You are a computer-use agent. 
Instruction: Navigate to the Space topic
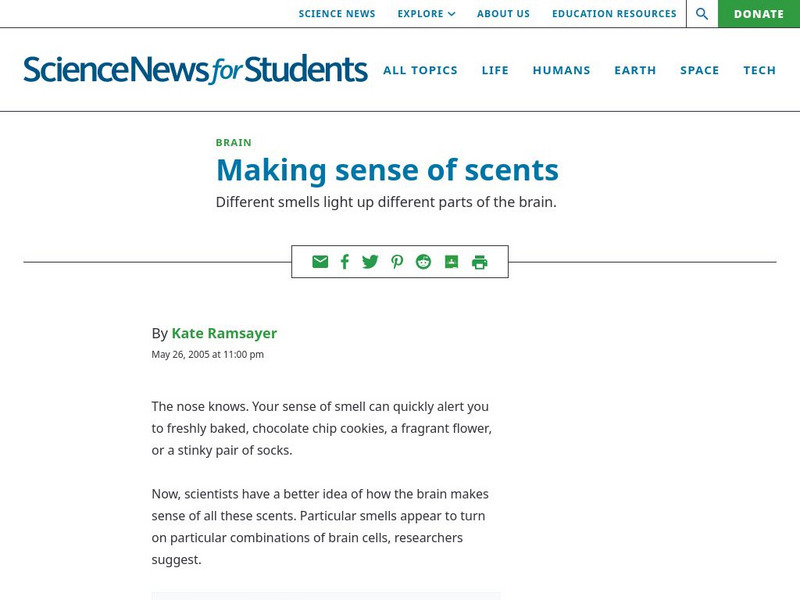pos(700,70)
